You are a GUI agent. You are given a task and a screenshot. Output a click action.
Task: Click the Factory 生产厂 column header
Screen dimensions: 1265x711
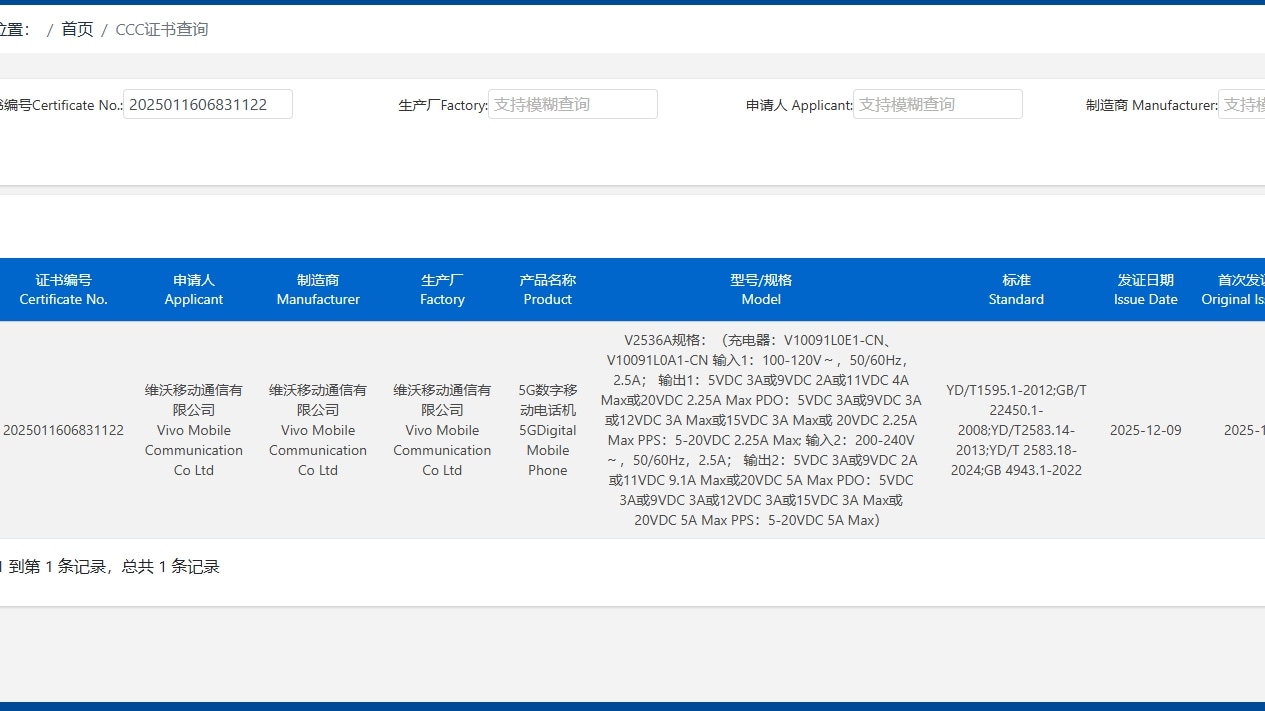(442, 289)
